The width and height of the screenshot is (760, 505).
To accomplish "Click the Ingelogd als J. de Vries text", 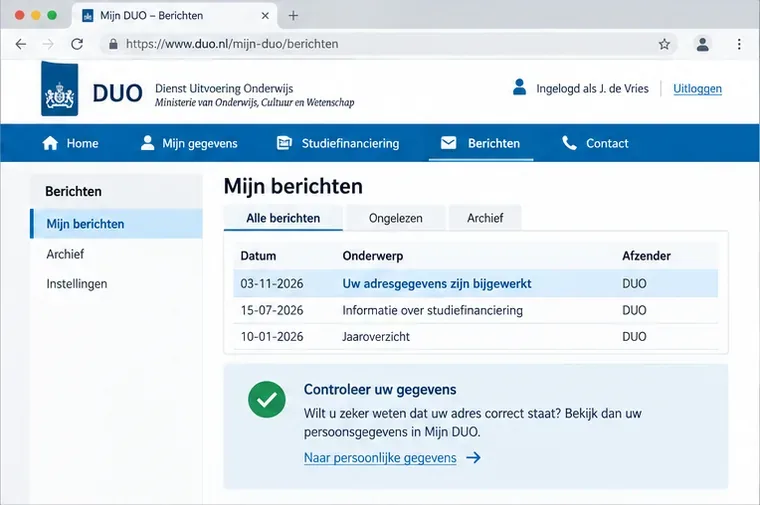I will click(592, 89).
